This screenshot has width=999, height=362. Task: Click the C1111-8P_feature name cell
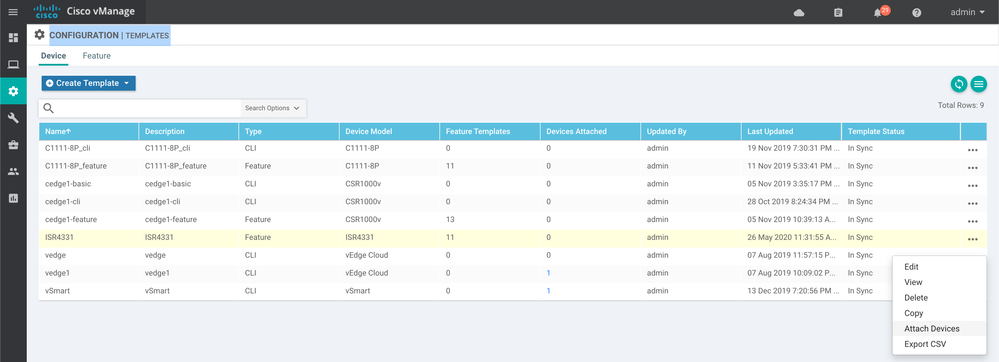coord(89,166)
